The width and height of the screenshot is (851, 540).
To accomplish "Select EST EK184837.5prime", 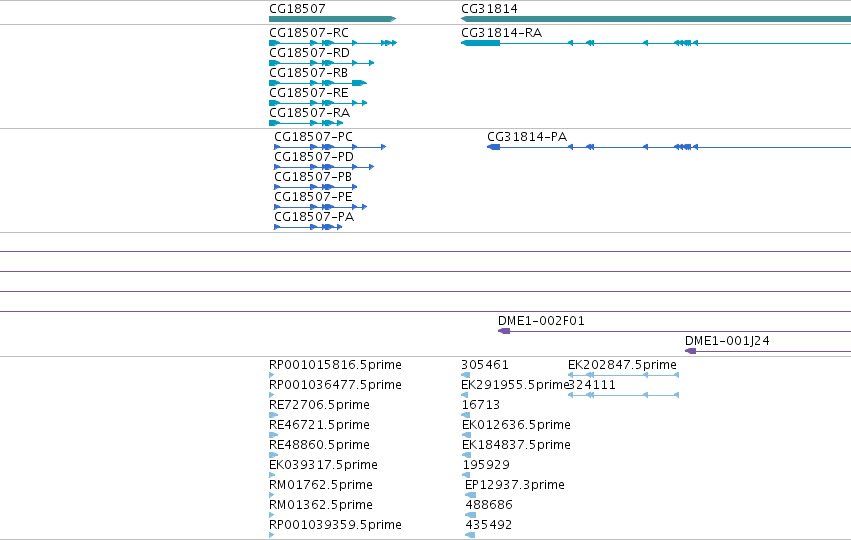I will (x=516, y=445).
